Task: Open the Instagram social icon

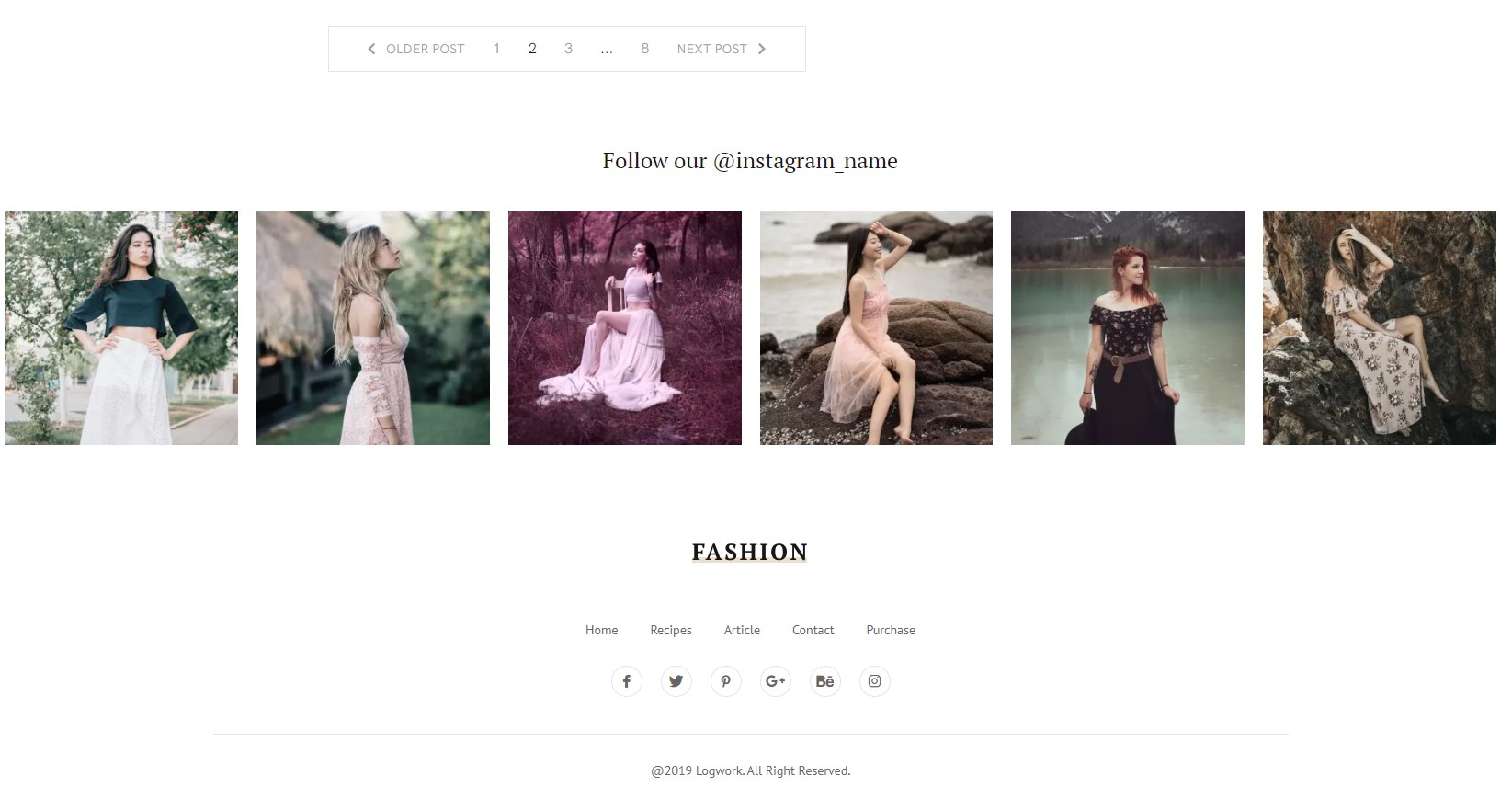Action: pos(875,681)
